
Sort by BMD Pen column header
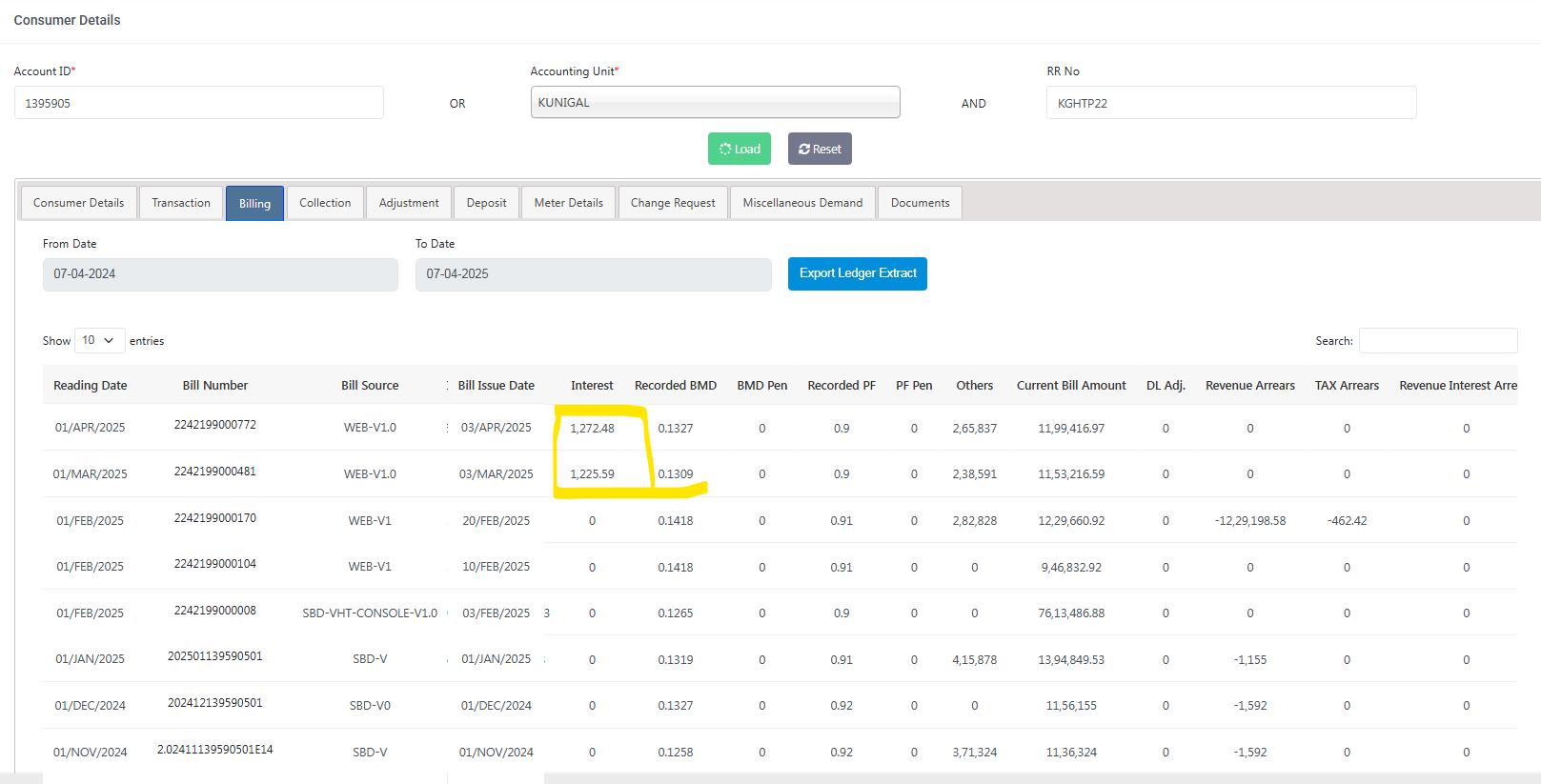[762, 386]
